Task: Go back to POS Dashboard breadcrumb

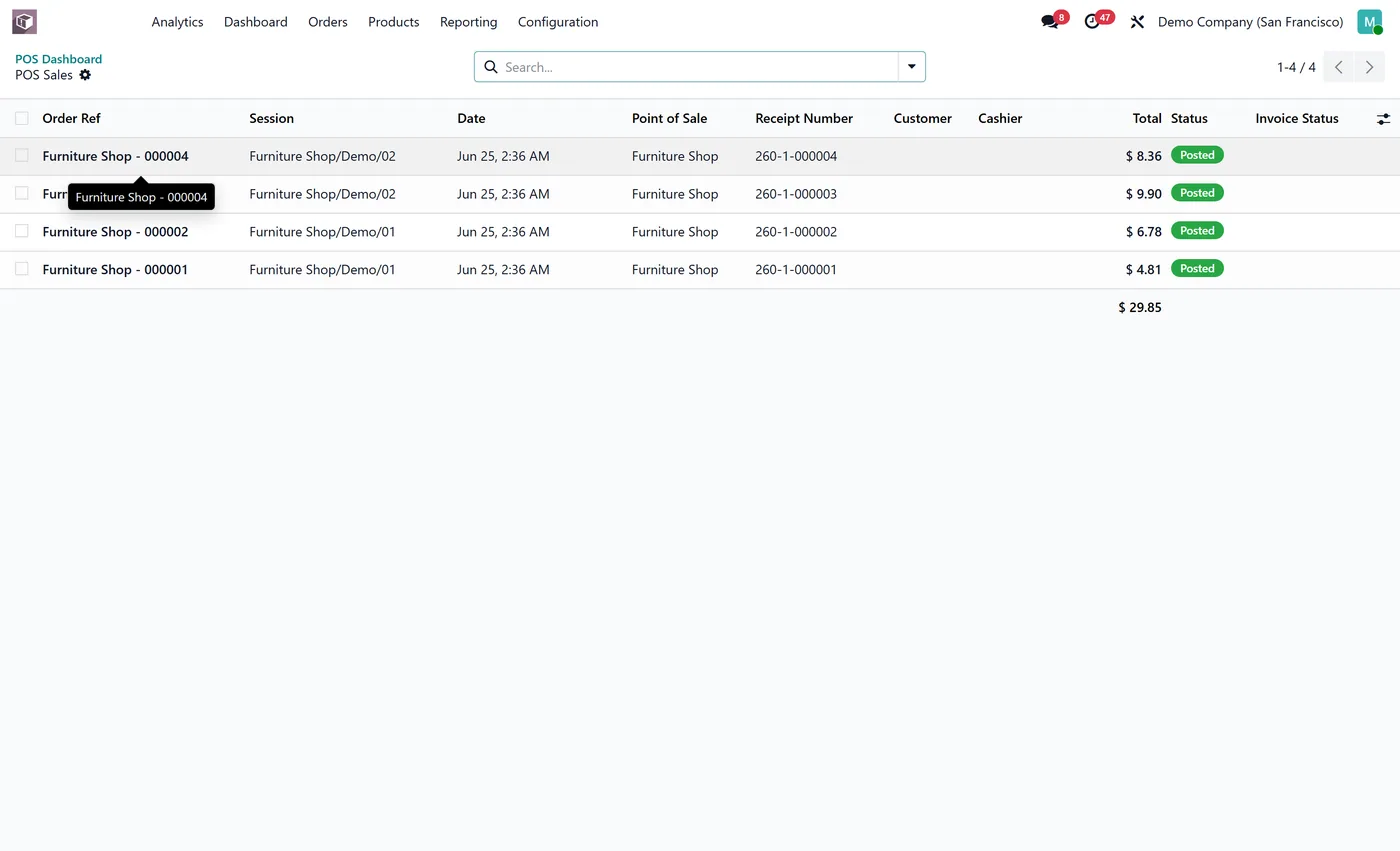Action: point(58,59)
